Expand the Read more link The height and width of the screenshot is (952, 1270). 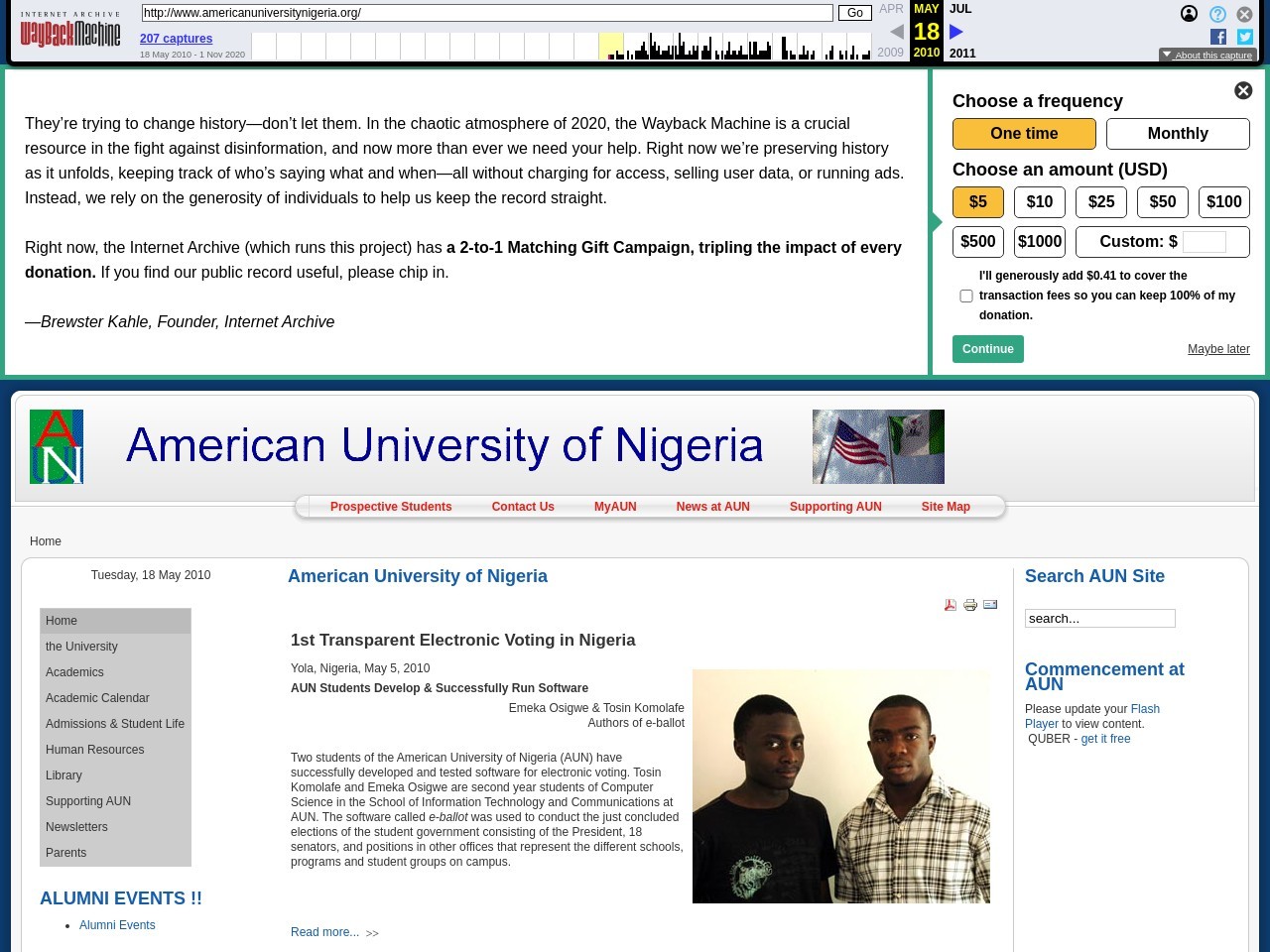324,932
